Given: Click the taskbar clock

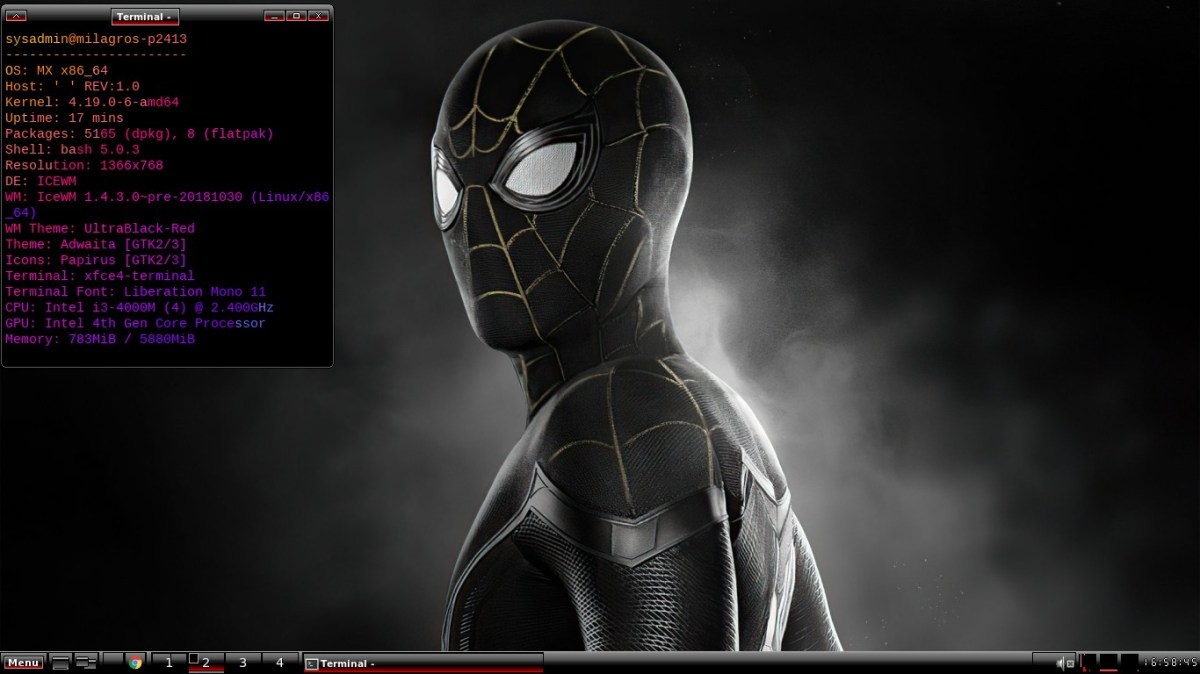Looking at the screenshot, I should click(x=1171, y=662).
